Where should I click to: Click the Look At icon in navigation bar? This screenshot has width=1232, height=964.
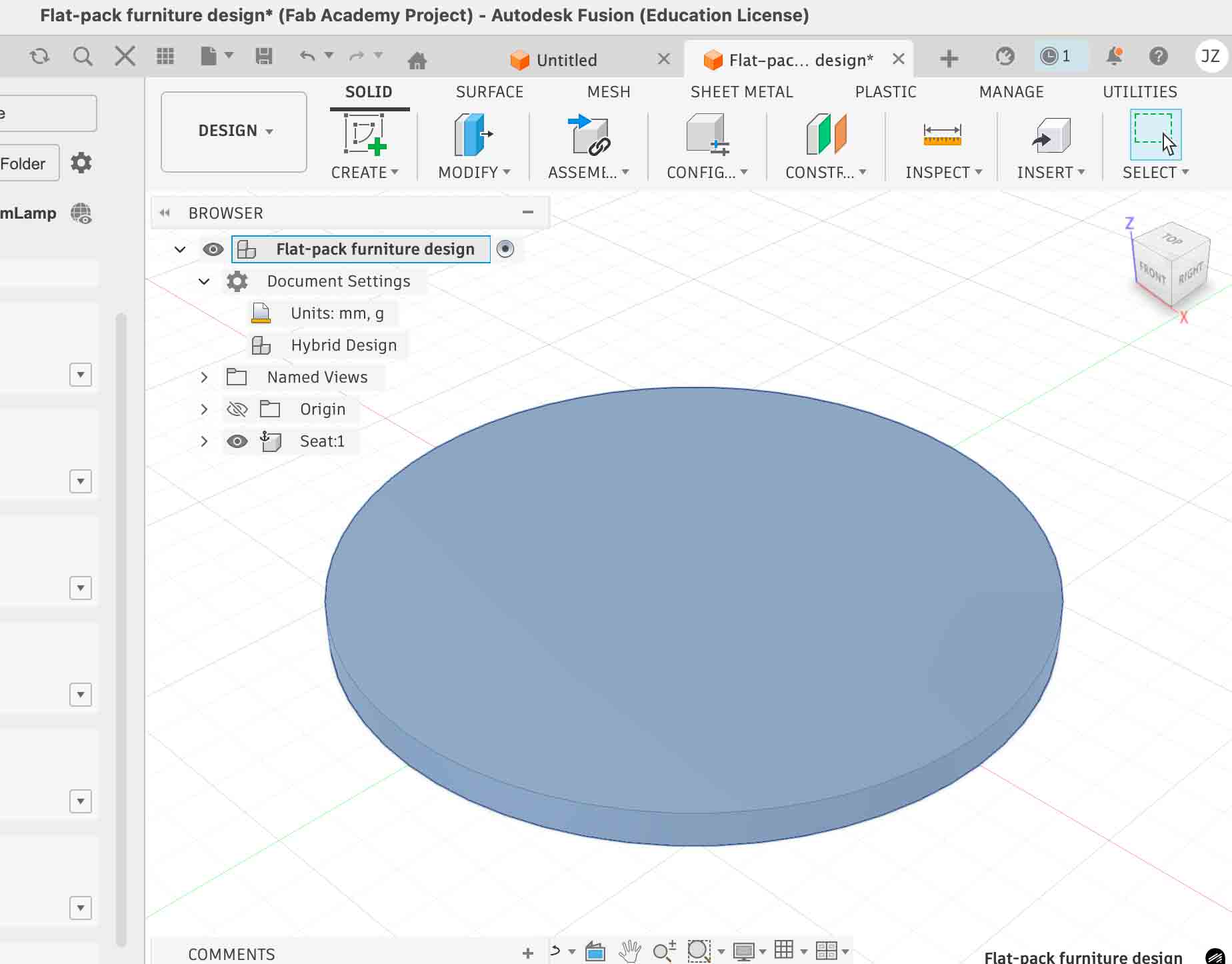(595, 951)
